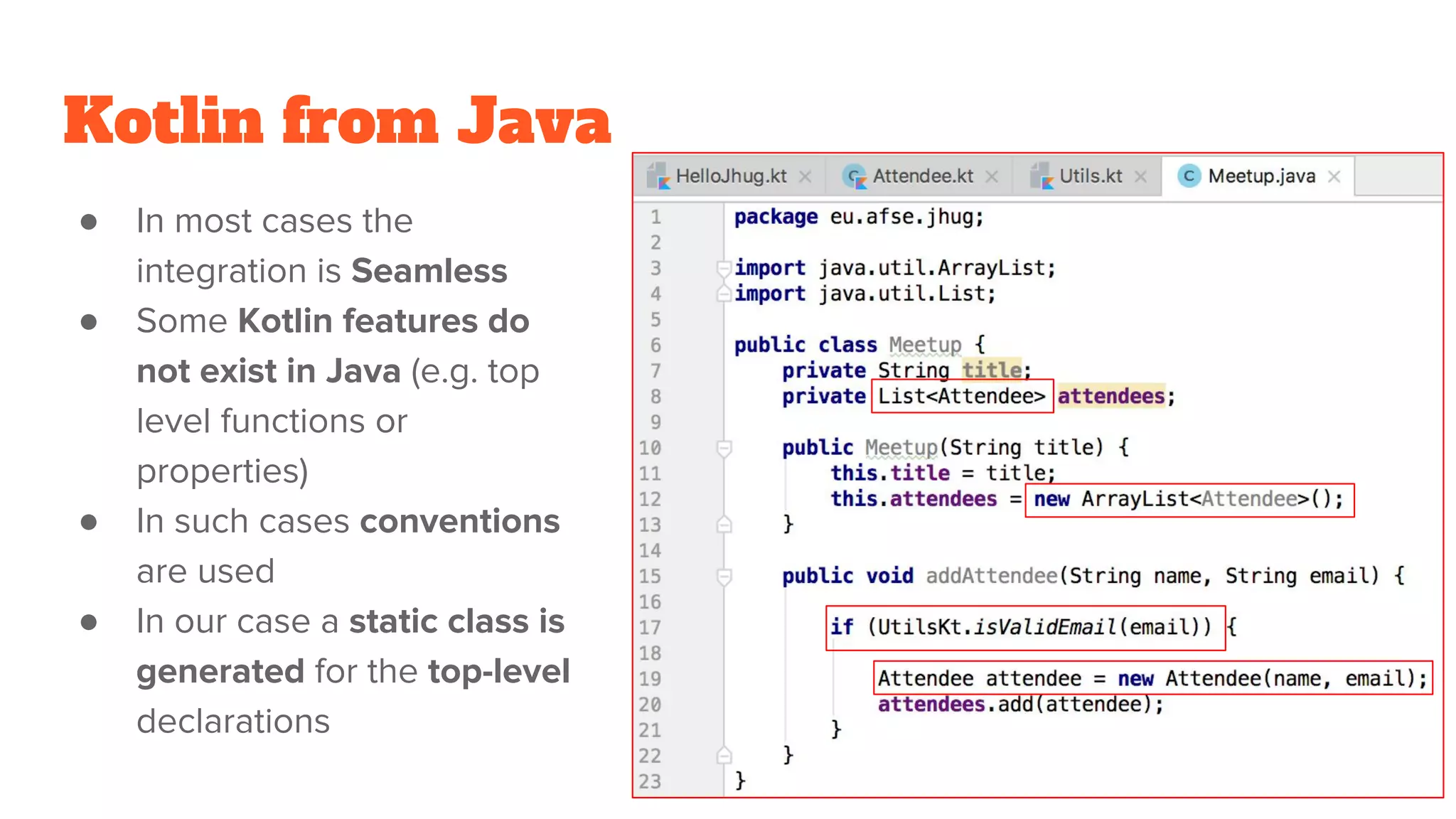Click the attendees.add(attendee) call
The image size is (1456, 819).
pyautogui.click(x=1020, y=705)
